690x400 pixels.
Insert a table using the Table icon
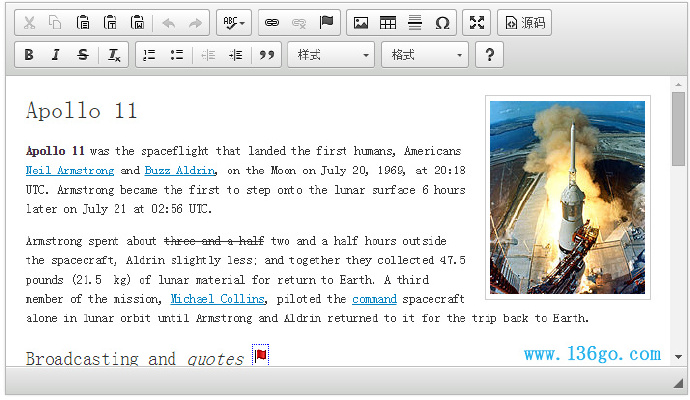388,23
